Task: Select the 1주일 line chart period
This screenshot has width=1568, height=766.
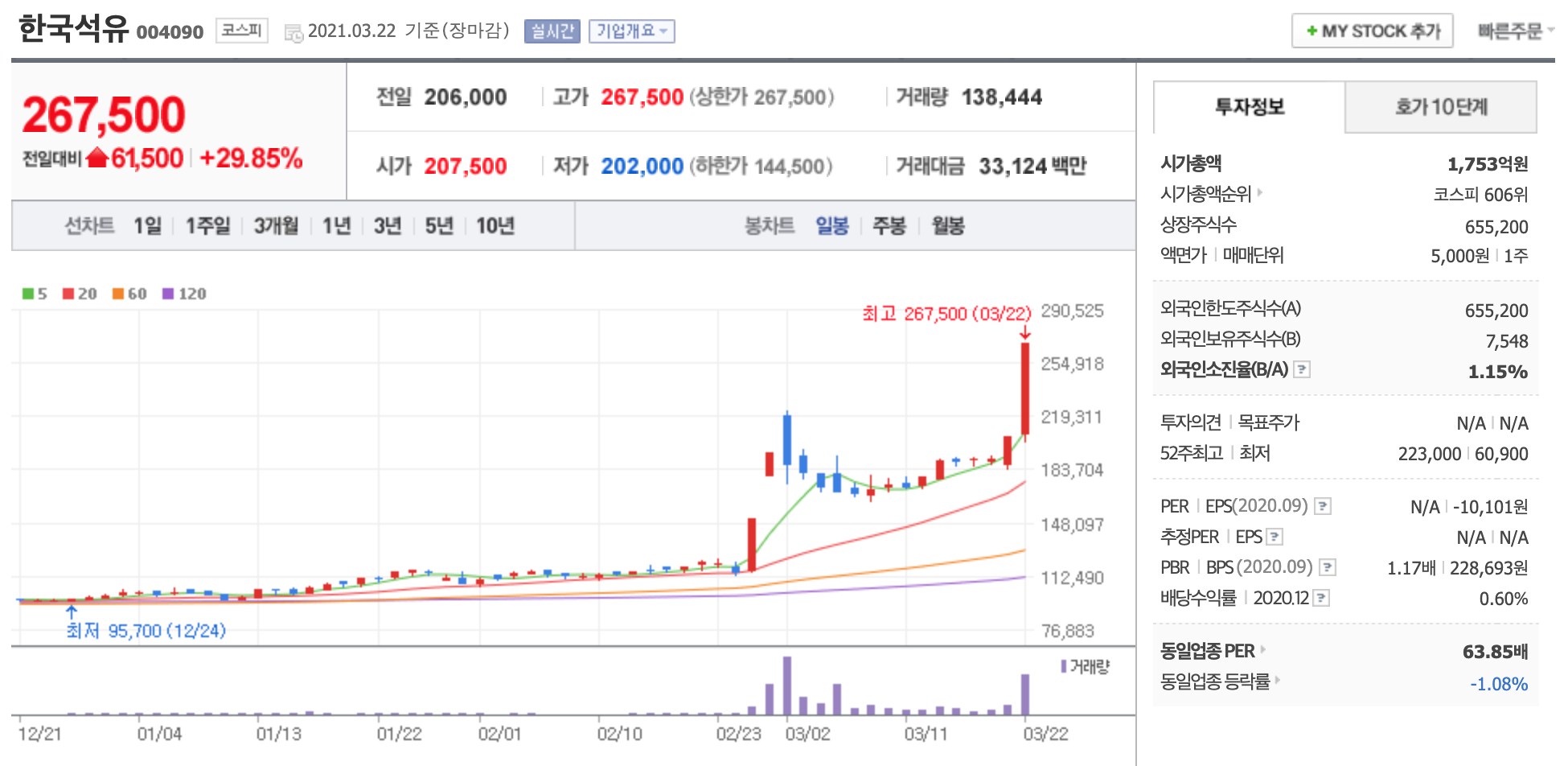Action: click(x=207, y=226)
